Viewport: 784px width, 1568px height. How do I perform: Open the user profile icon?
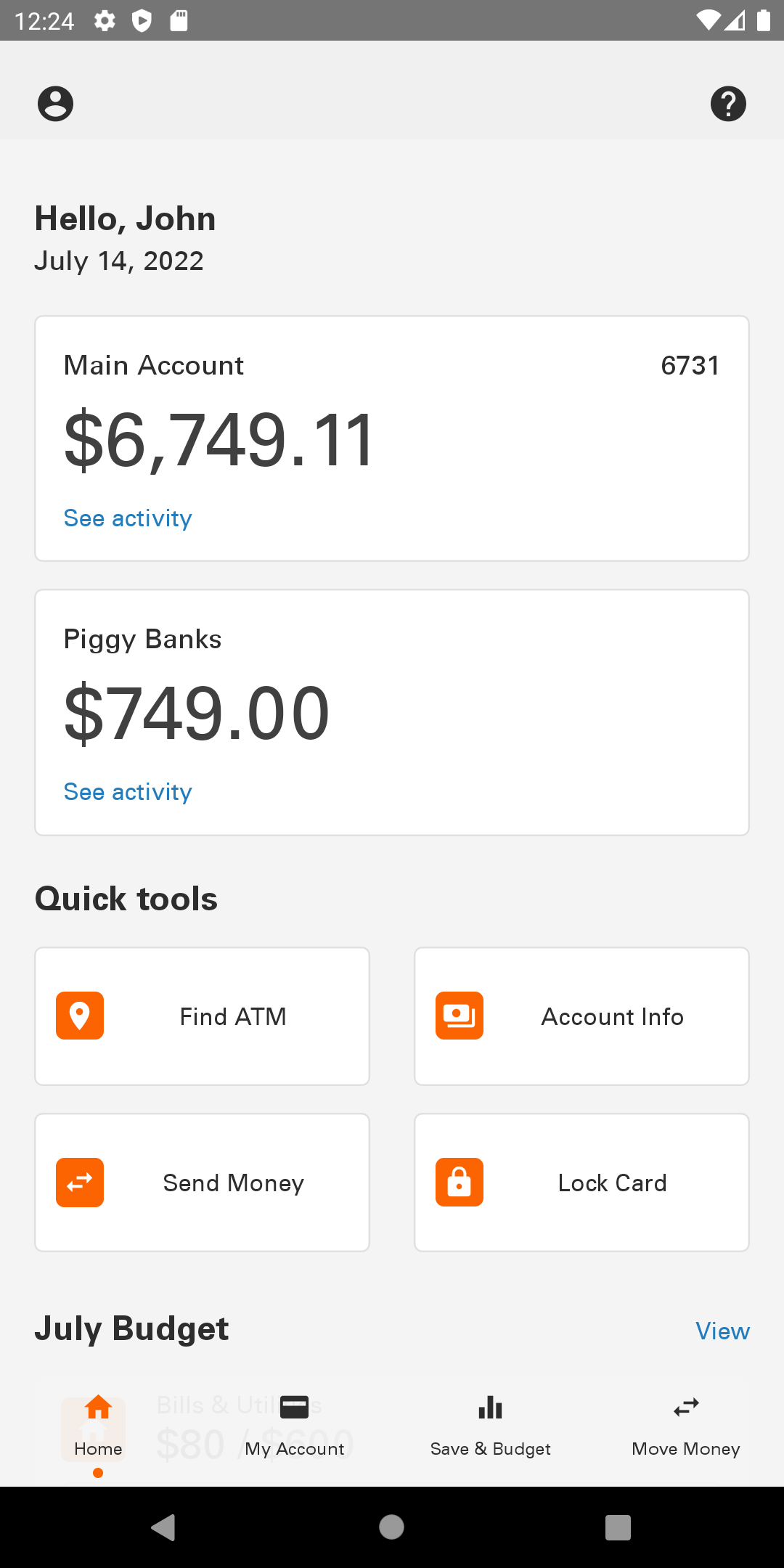tap(55, 104)
